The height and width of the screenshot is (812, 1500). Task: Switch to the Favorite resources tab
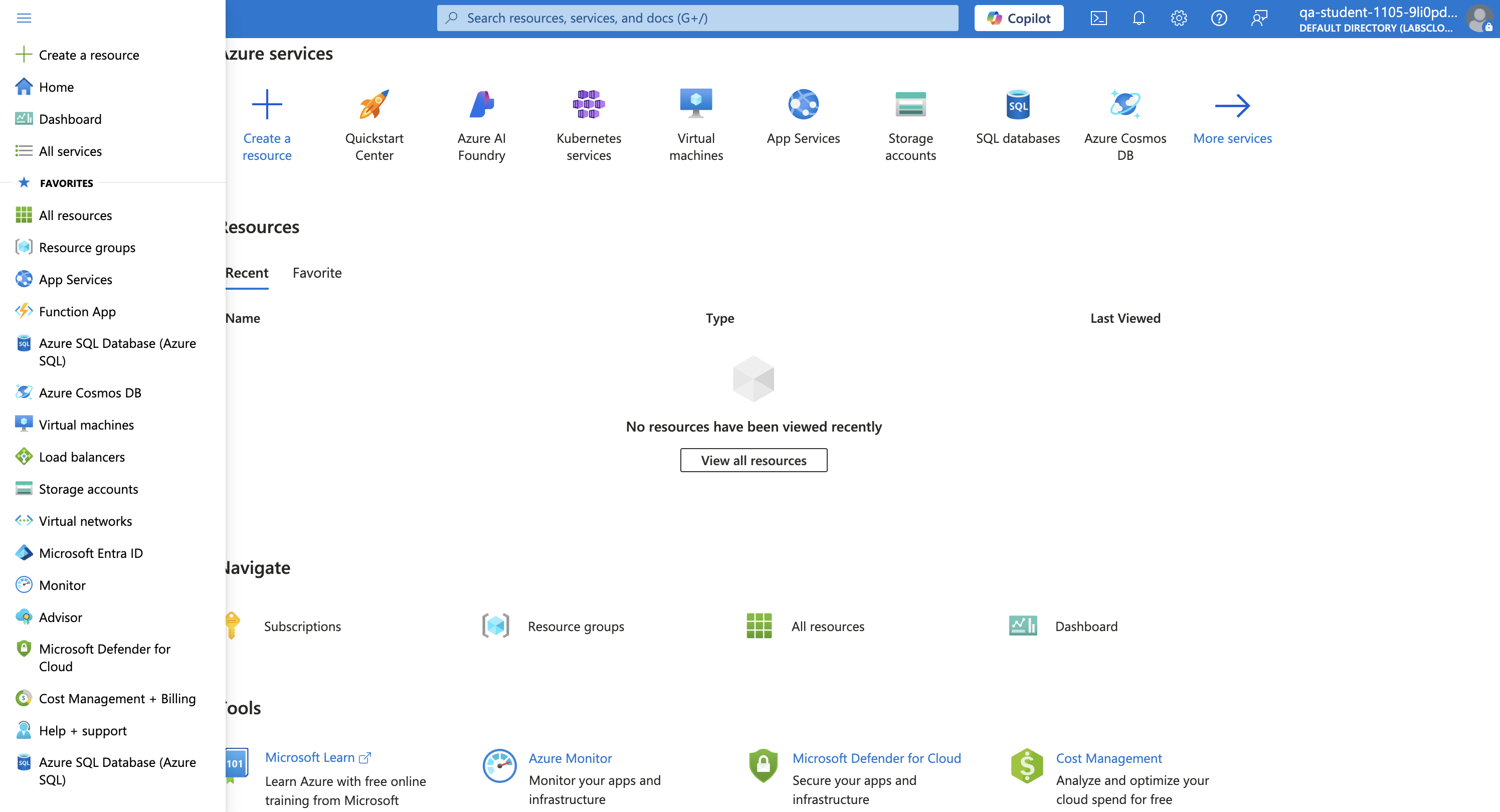(317, 272)
